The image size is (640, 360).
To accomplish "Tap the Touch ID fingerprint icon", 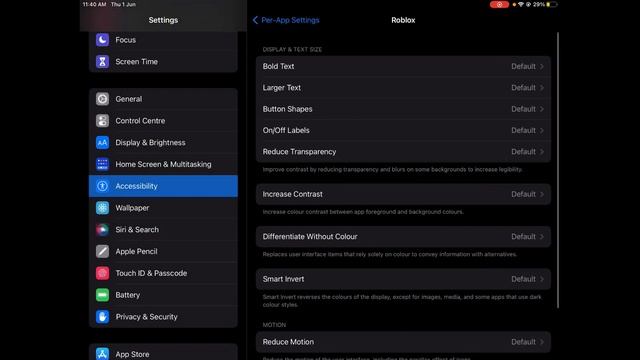I will tap(102, 273).
